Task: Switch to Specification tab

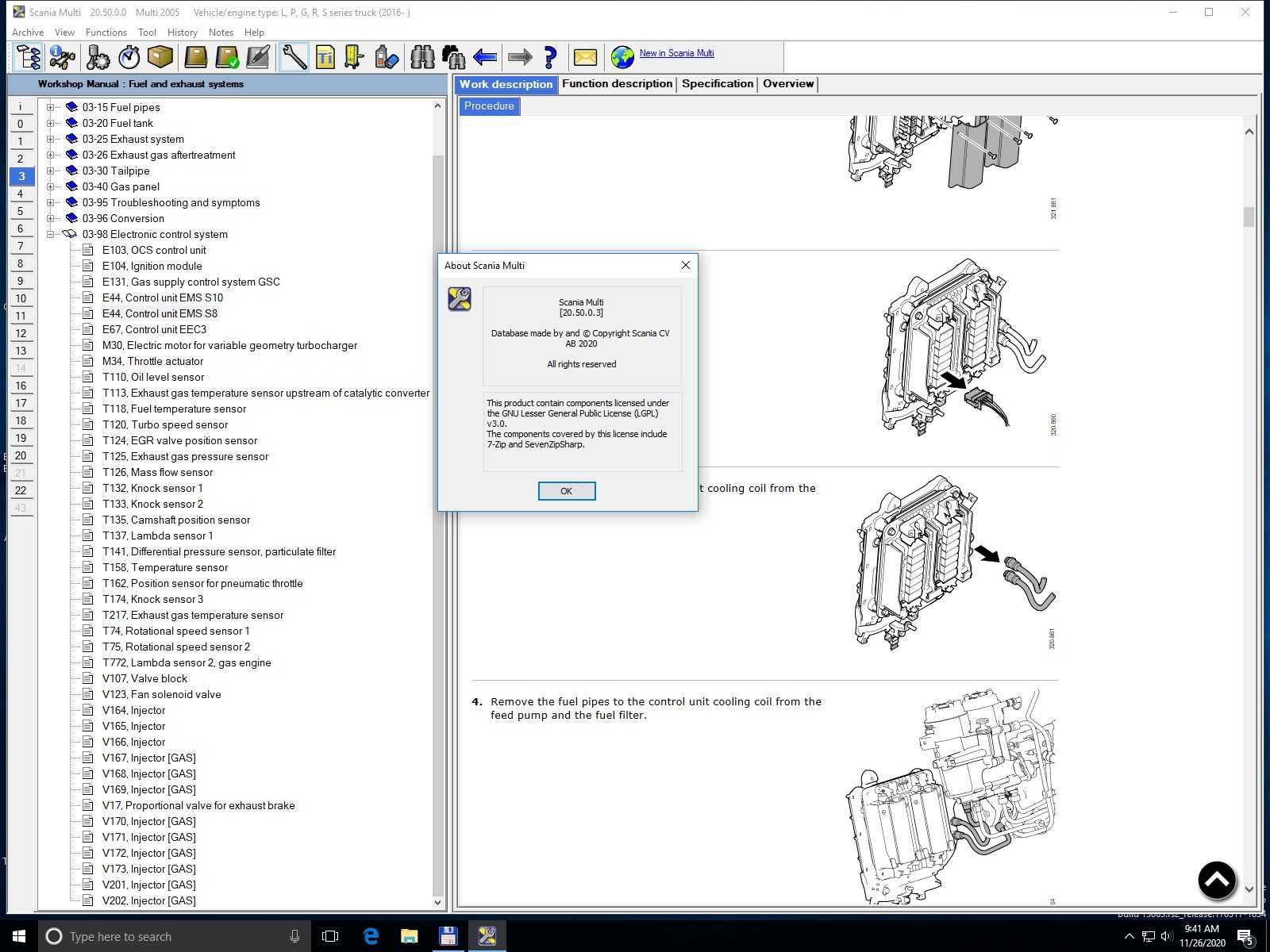Action: click(718, 84)
